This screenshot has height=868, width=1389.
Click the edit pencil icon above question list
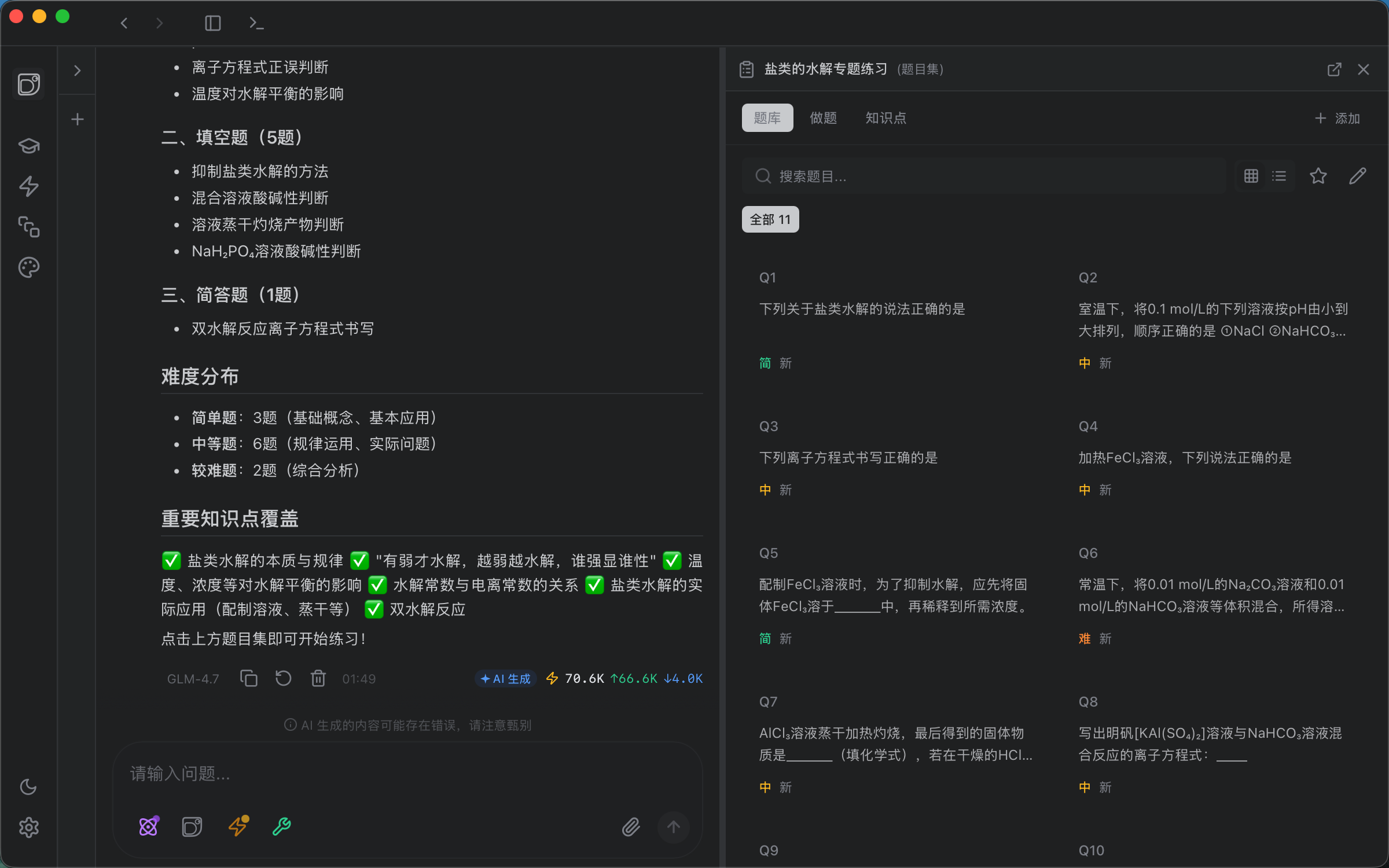click(x=1358, y=175)
